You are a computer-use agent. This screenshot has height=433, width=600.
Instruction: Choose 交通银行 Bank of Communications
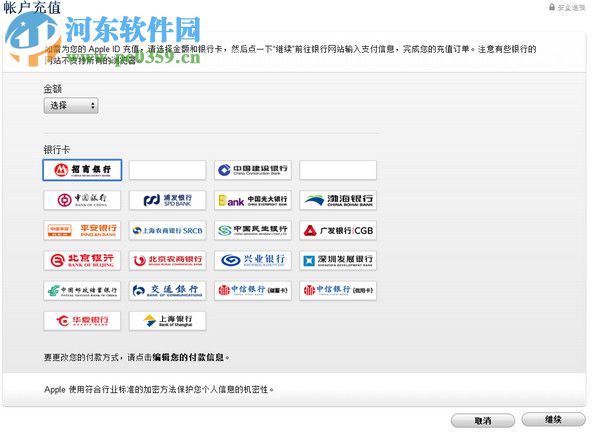point(168,290)
